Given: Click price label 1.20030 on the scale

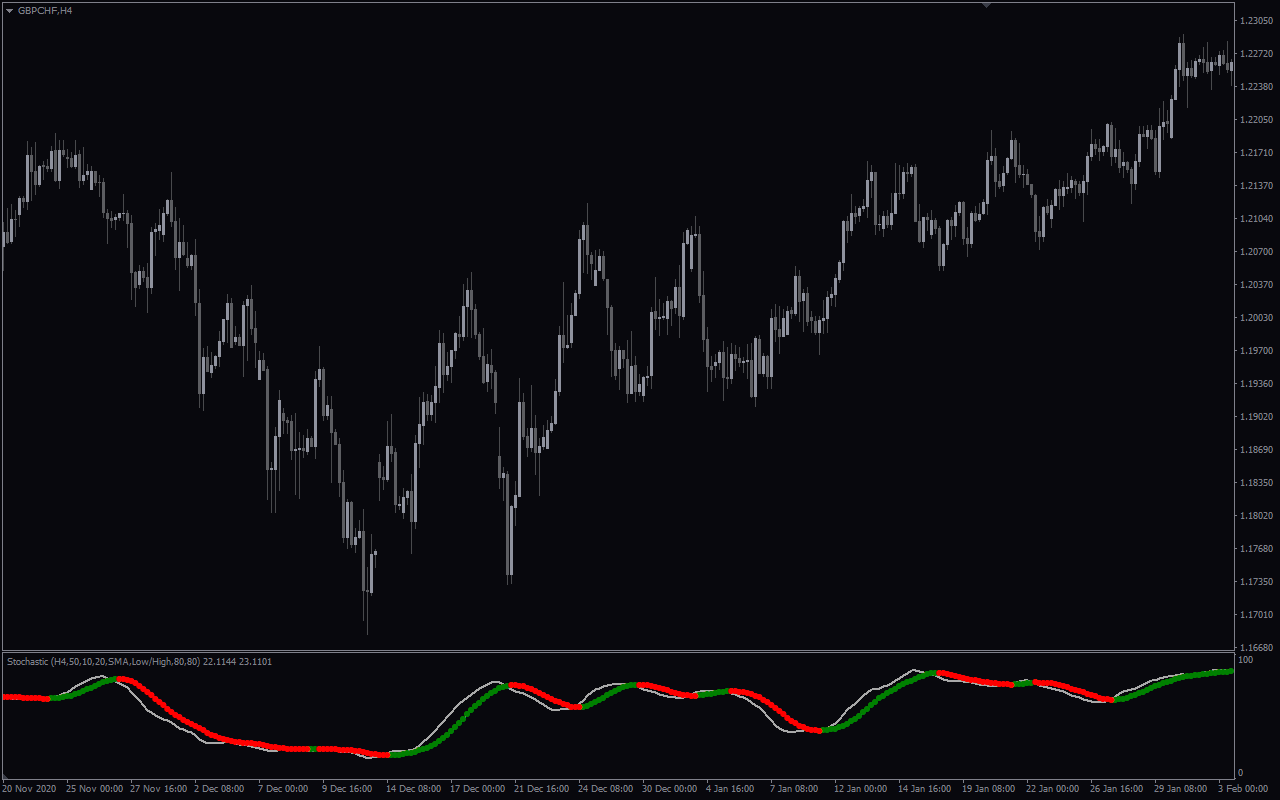Looking at the screenshot, I should tap(1256, 317).
